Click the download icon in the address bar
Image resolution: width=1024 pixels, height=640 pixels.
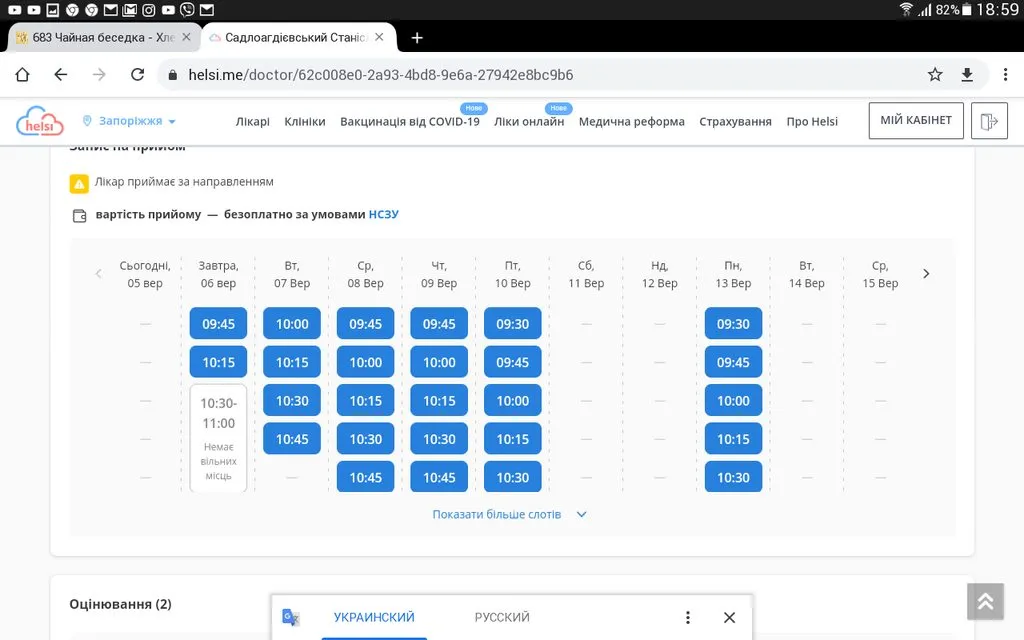(967, 75)
